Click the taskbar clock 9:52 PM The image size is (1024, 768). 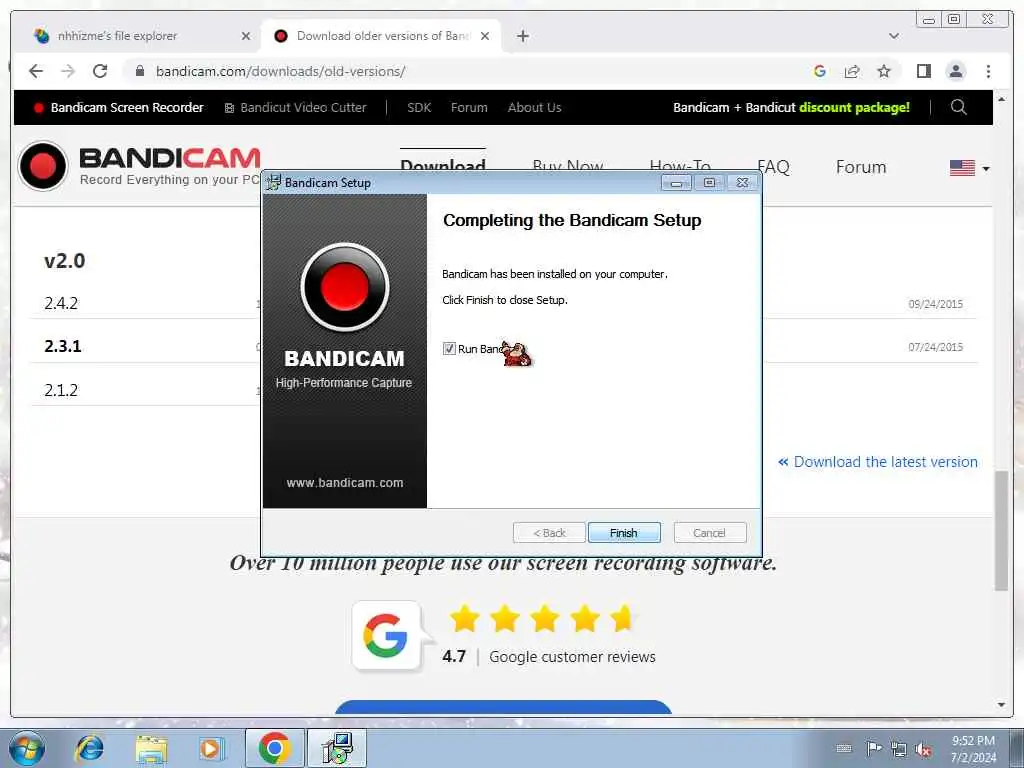[973, 749]
